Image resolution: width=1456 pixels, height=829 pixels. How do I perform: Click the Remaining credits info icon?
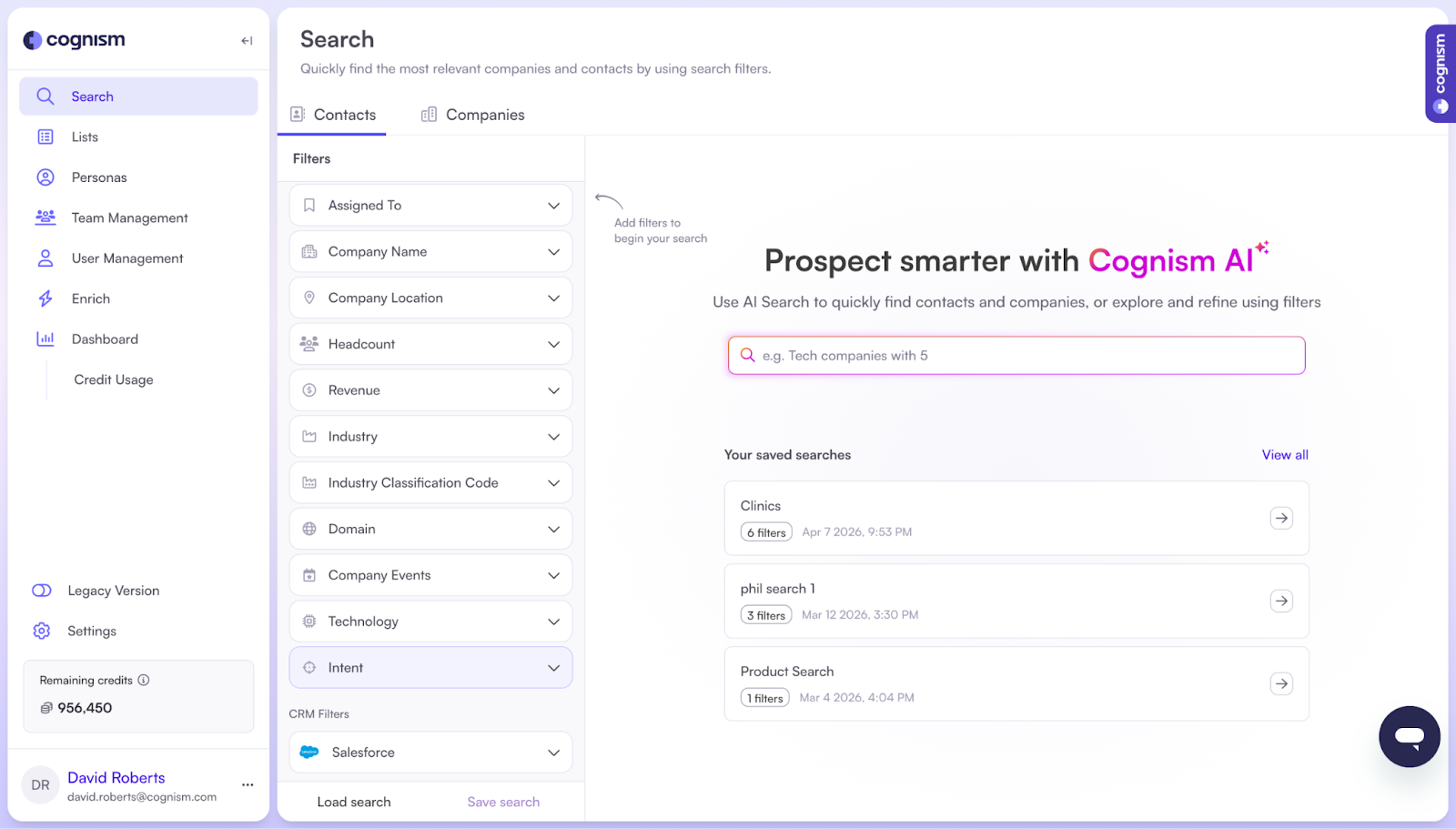point(144,680)
